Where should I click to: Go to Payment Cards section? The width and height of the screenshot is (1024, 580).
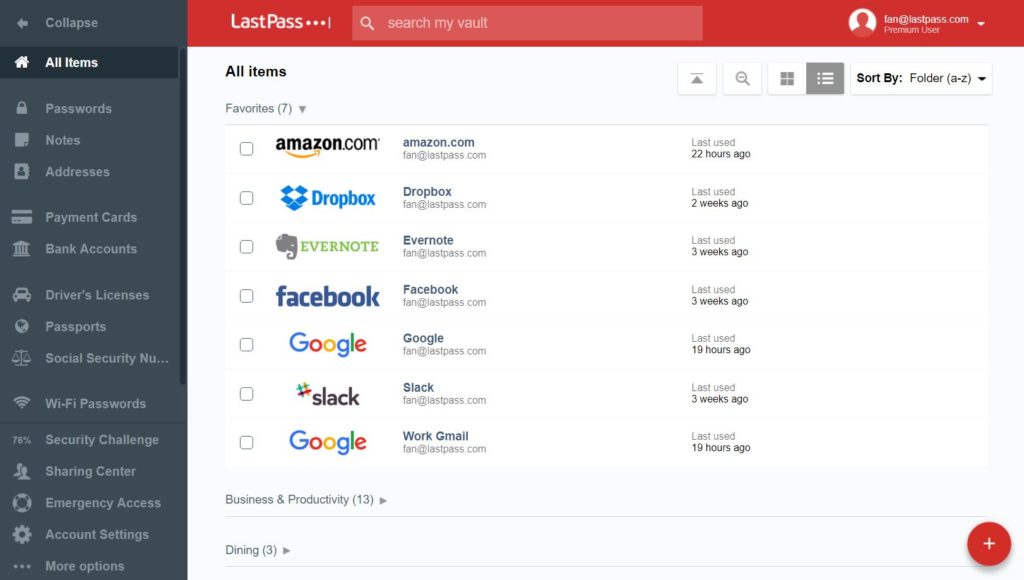[89, 217]
